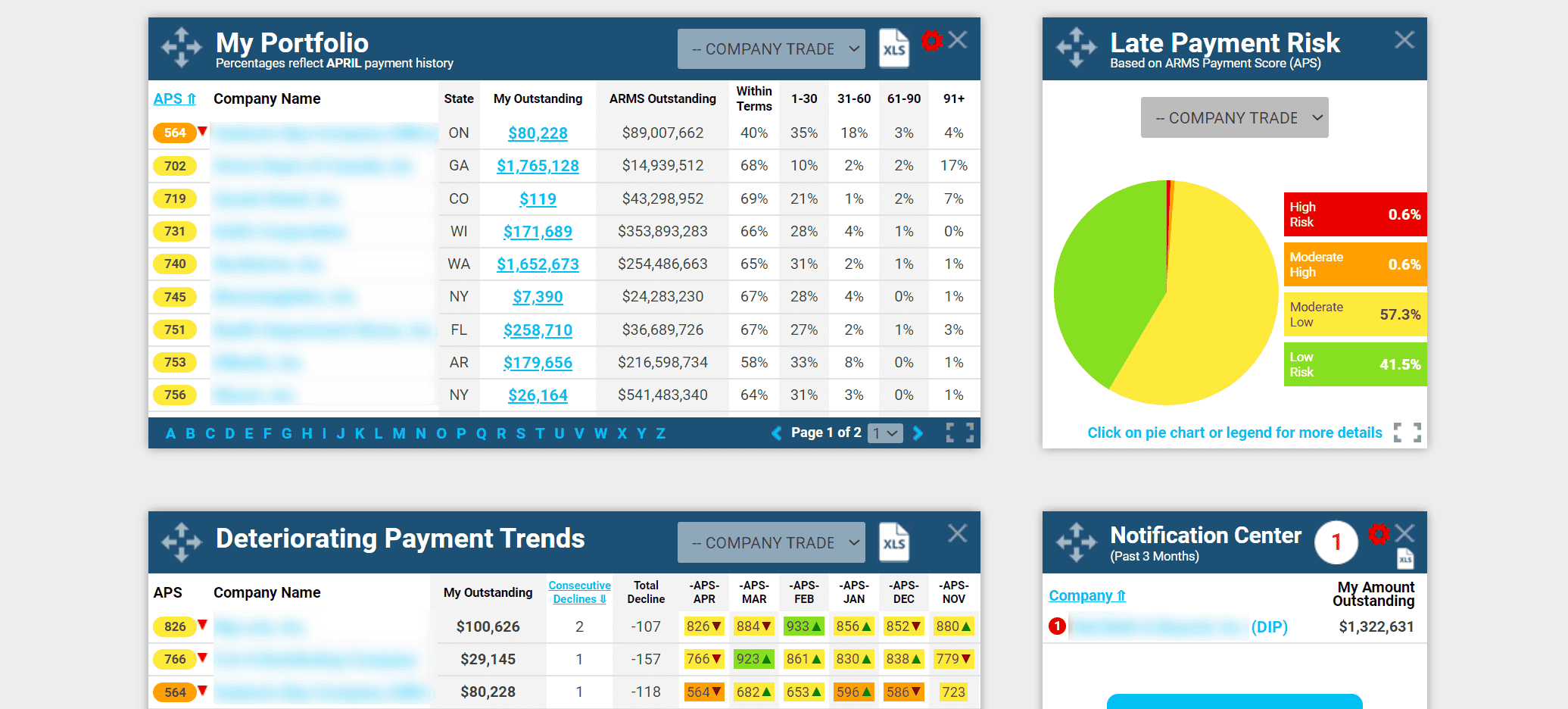Open $1,765,128 outstanding amount link
Screen dimensions: 1568x709
point(538,166)
